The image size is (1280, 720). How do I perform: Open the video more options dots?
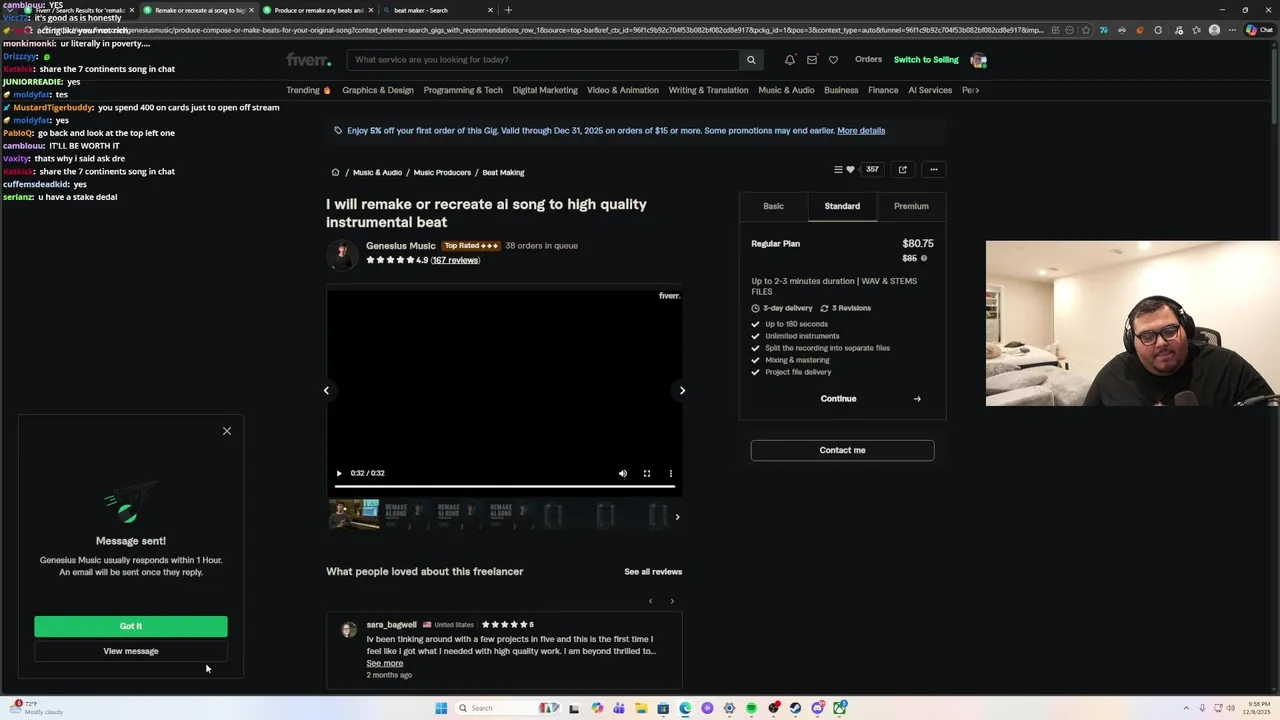[x=671, y=473]
